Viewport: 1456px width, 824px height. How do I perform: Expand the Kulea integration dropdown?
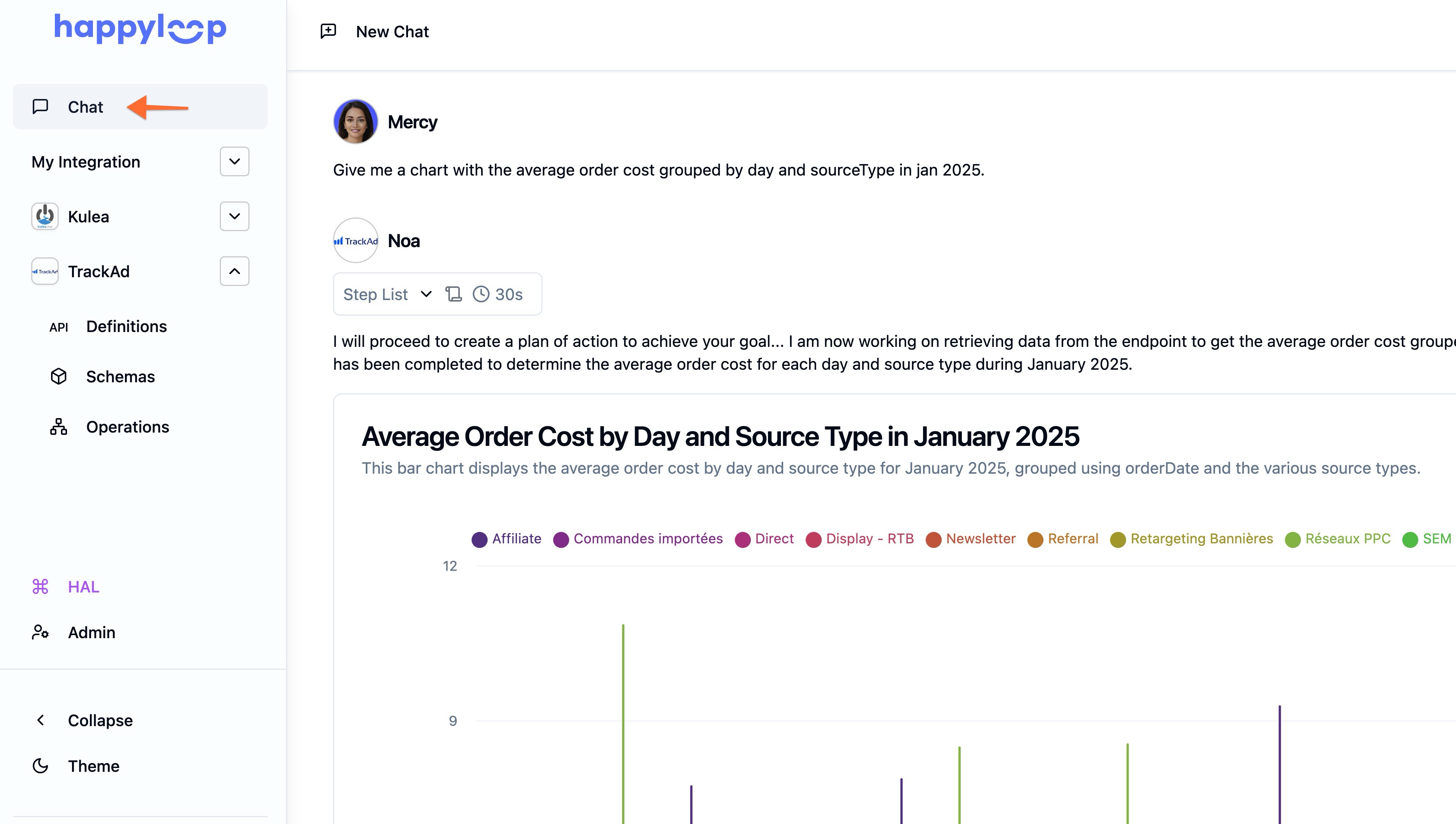[234, 217]
